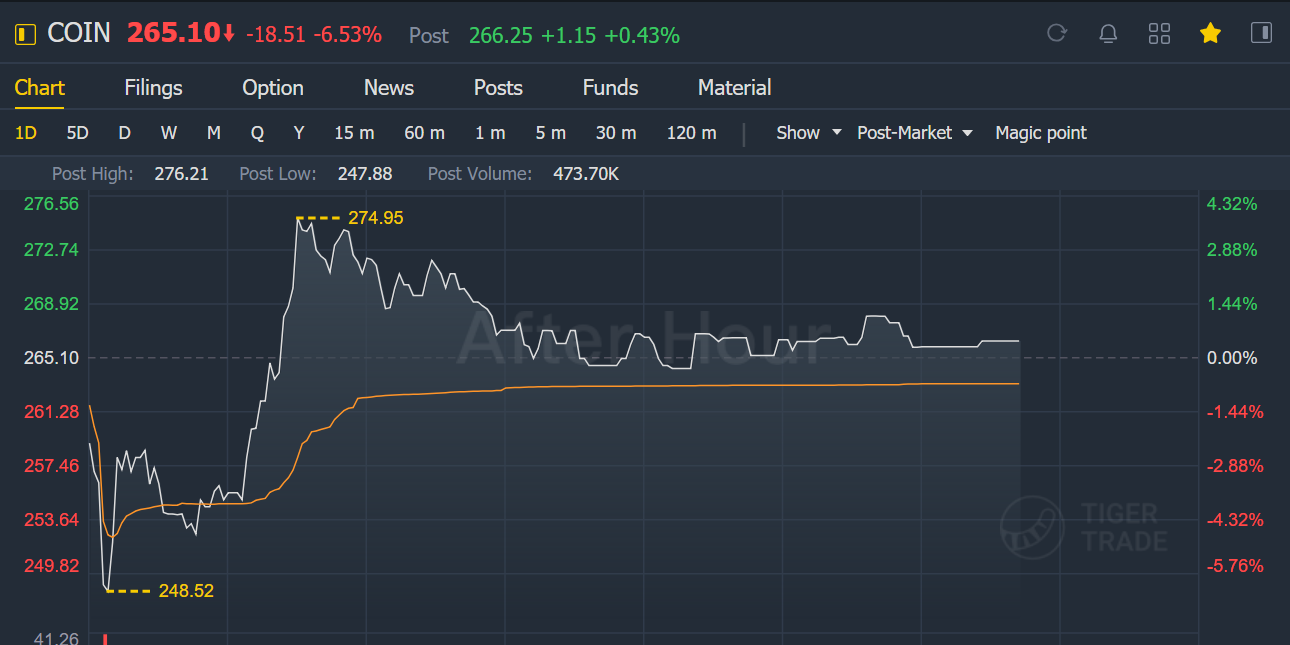The width and height of the screenshot is (1290, 645).
Task: Toggle the yellow favorite star
Action: pyautogui.click(x=1210, y=34)
